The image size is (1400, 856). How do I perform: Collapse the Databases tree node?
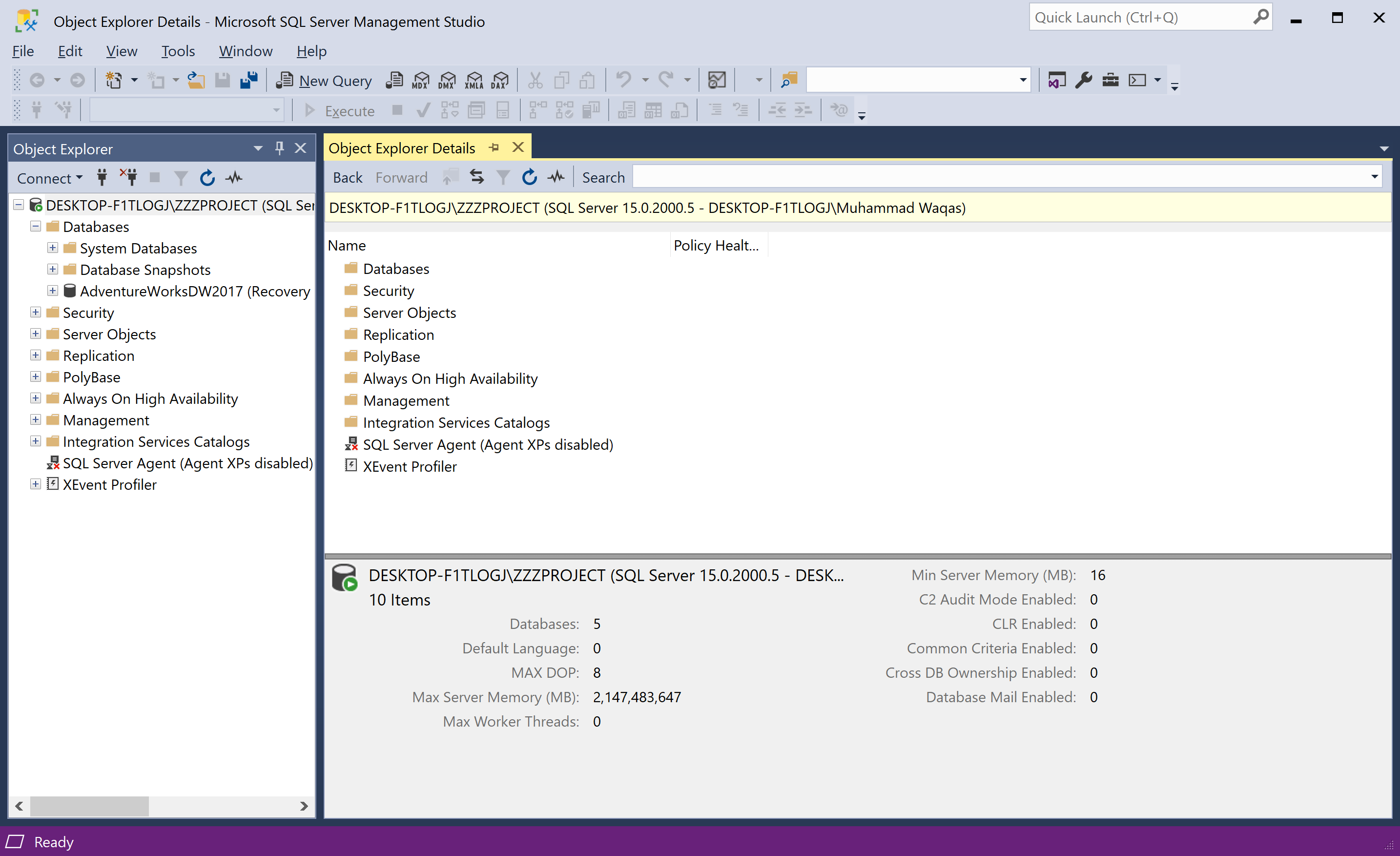click(35, 226)
